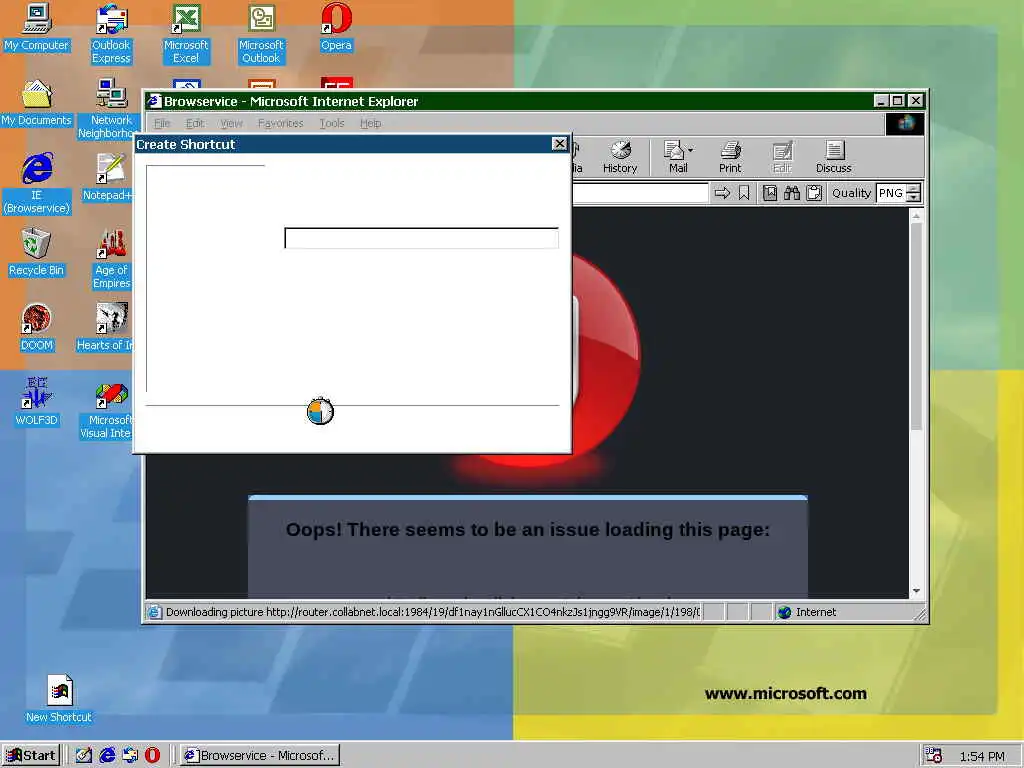Click the text field in Create Shortcut dialog

click(421, 238)
